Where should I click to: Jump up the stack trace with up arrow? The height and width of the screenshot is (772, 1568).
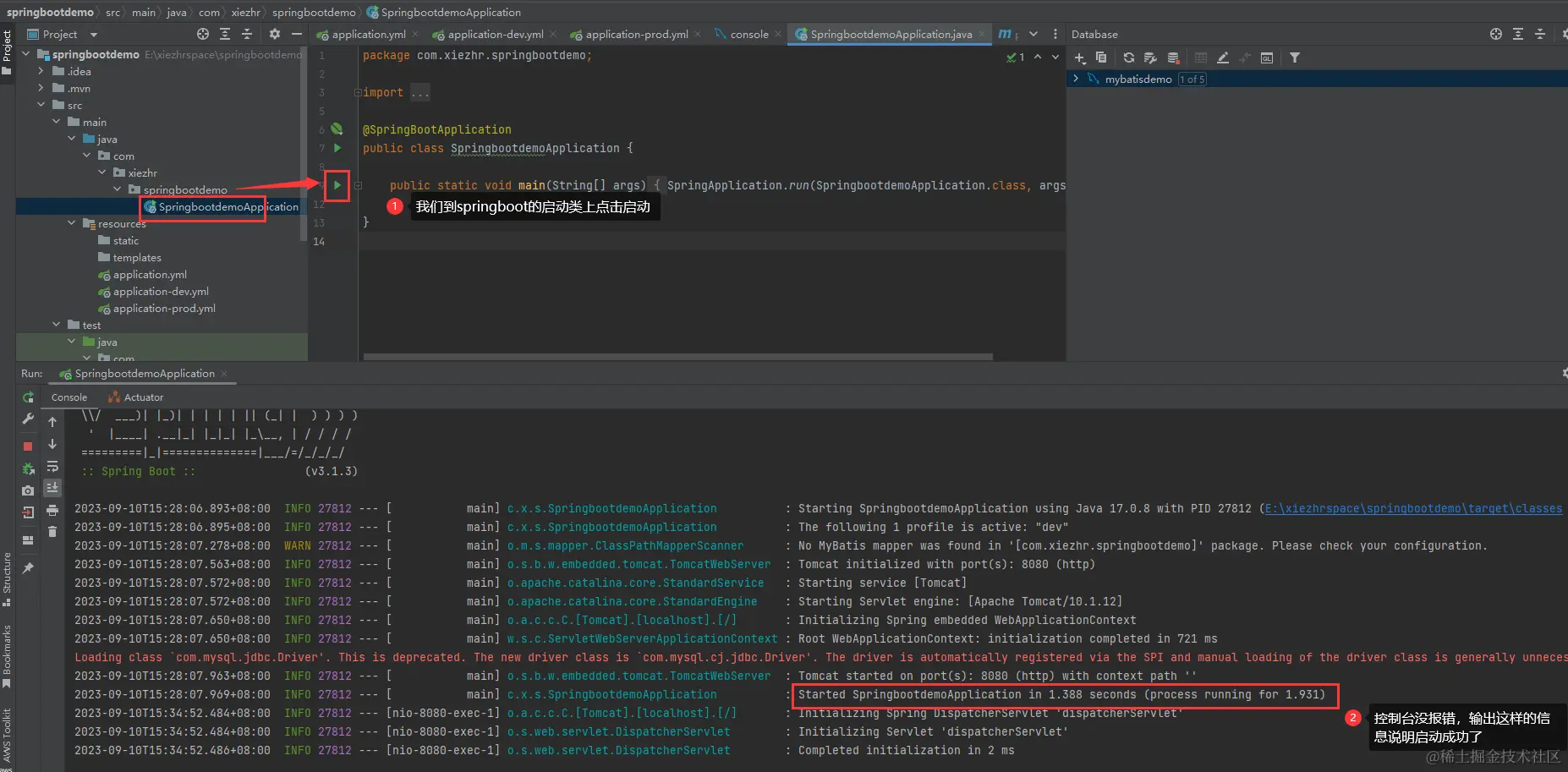[52, 421]
